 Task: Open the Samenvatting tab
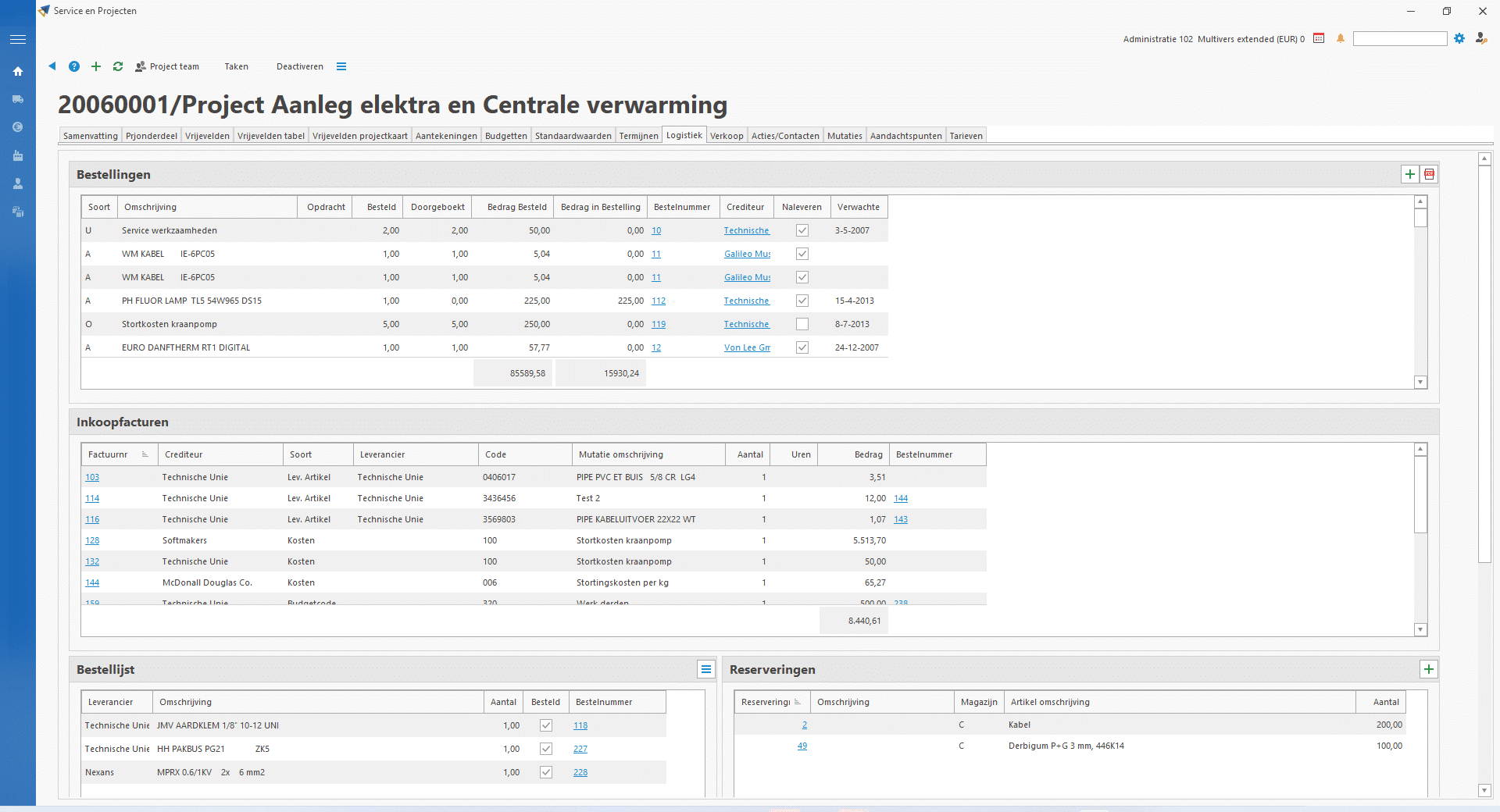[x=91, y=136]
